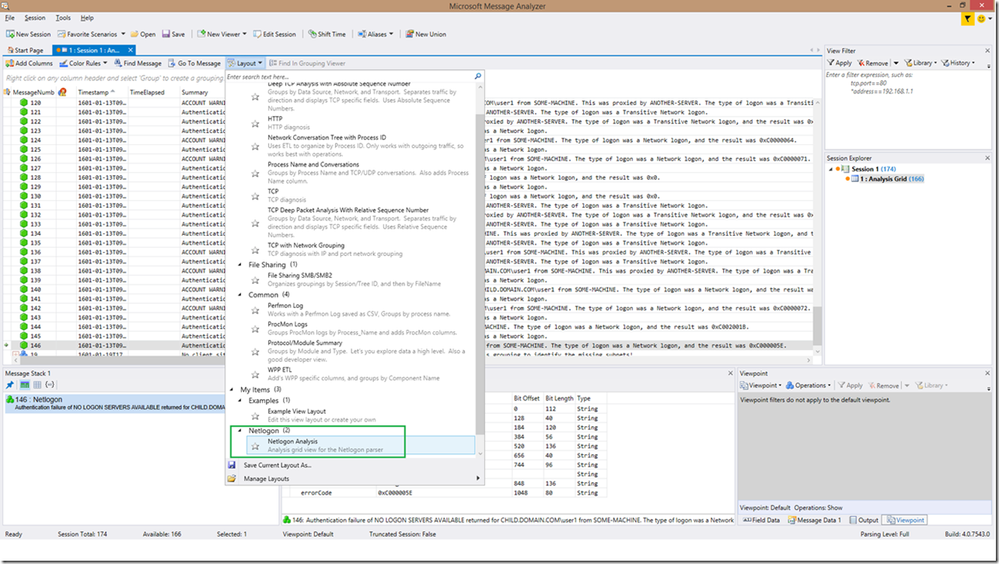Open the Tools menu

(x=63, y=18)
